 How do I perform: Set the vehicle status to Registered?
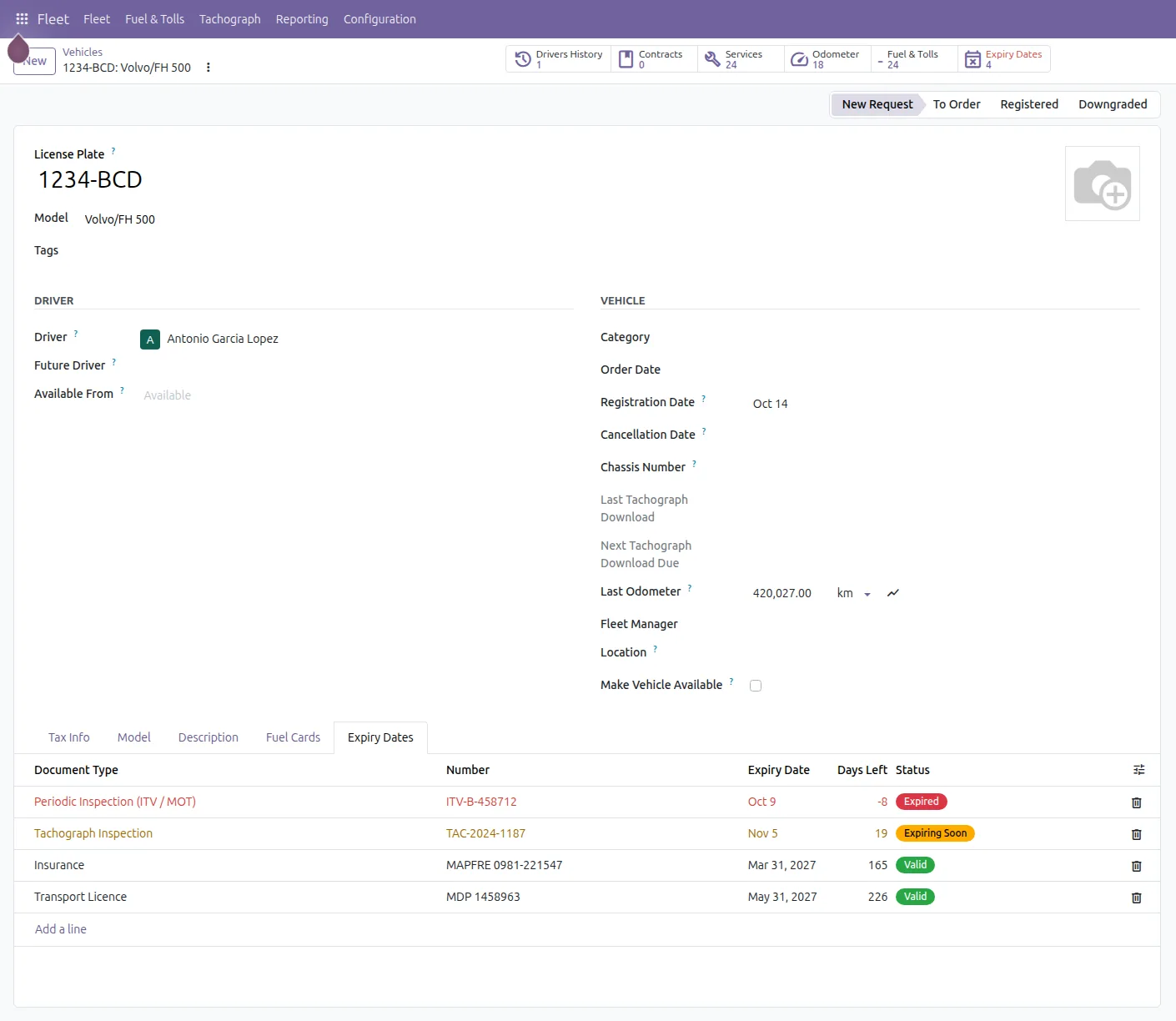click(x=1029, y=104)
